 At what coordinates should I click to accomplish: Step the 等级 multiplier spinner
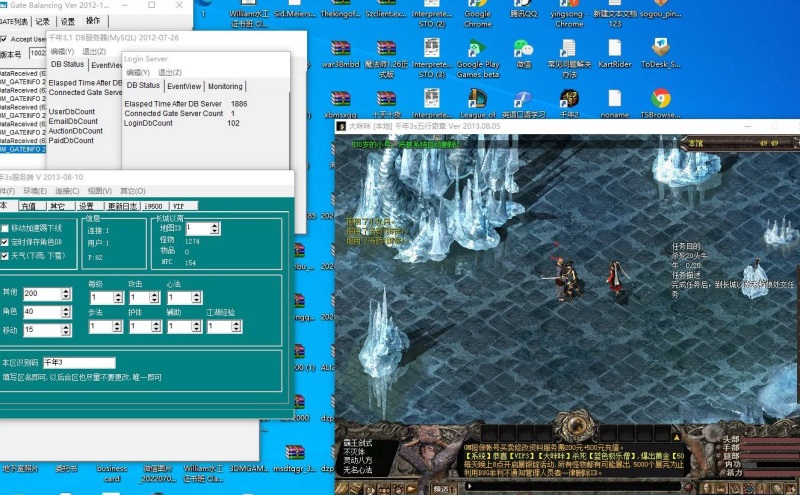tap(118, 297)
